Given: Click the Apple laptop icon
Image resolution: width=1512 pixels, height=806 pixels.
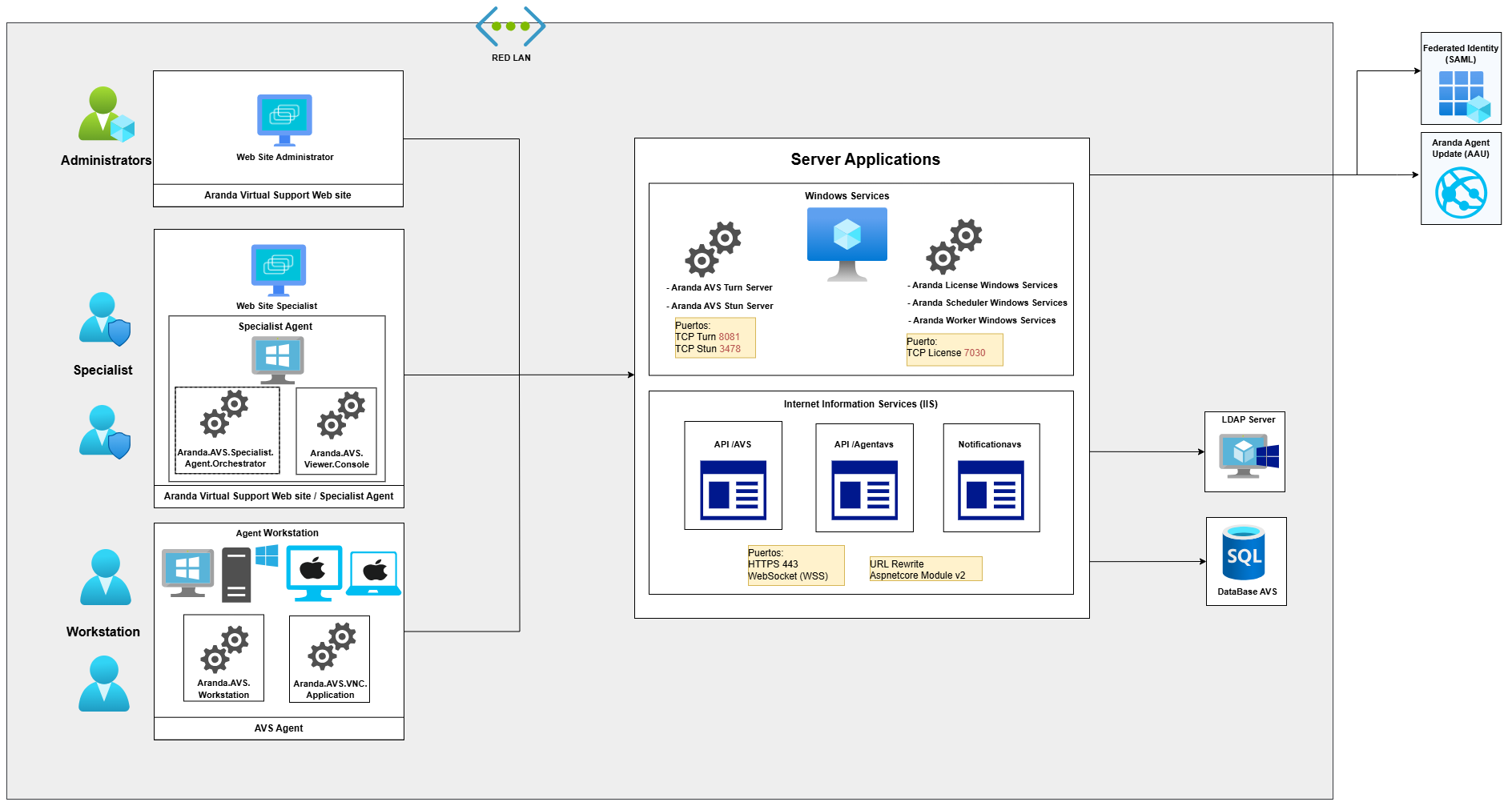Looking at the screenshot, I should coord(374,573).
